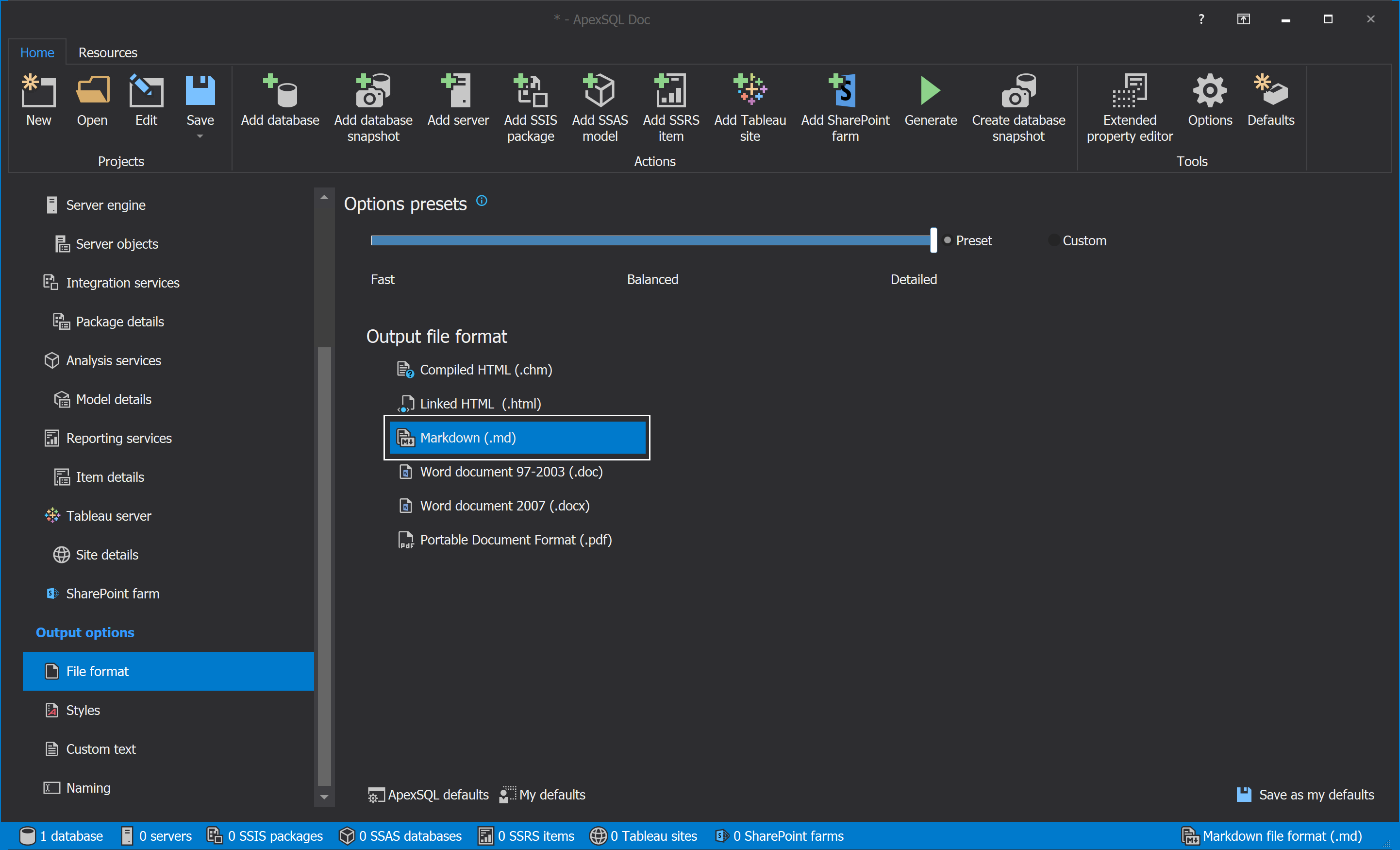Expand the Save dropdown arrow

200,136
